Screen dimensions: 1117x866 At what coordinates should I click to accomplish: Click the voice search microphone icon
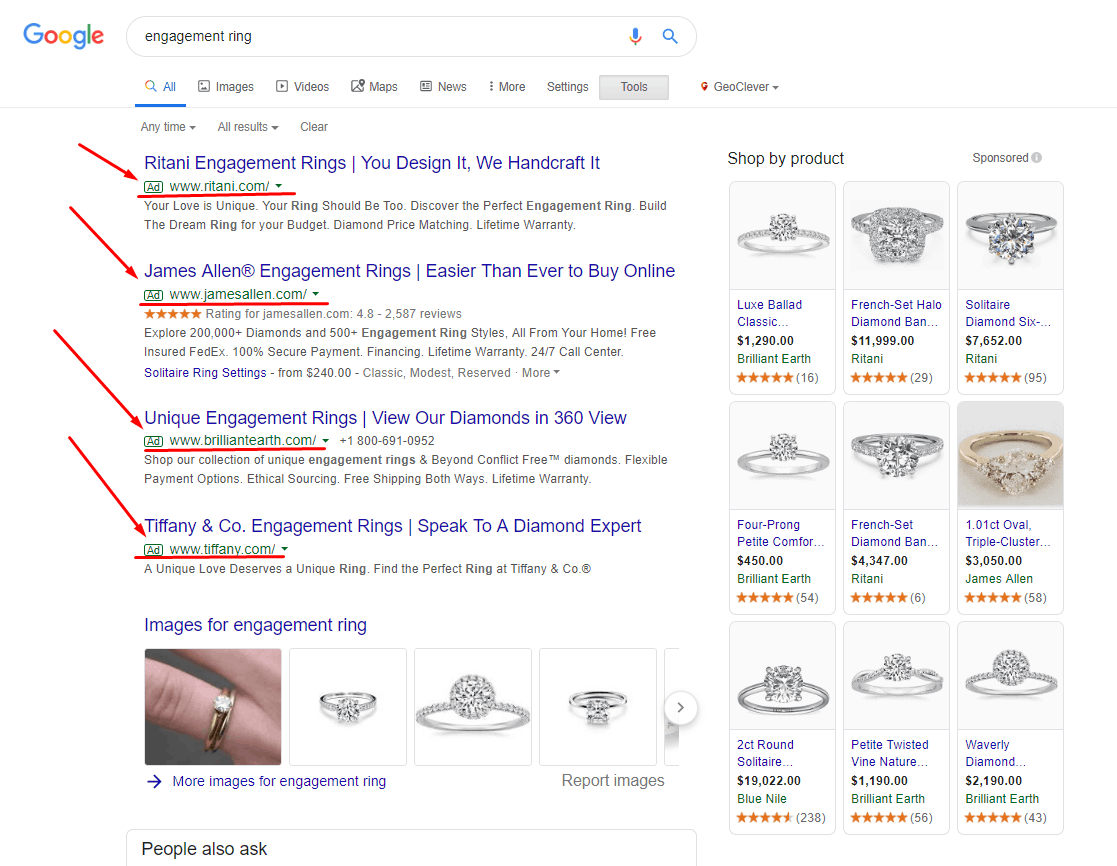click(x=635, y=36)
